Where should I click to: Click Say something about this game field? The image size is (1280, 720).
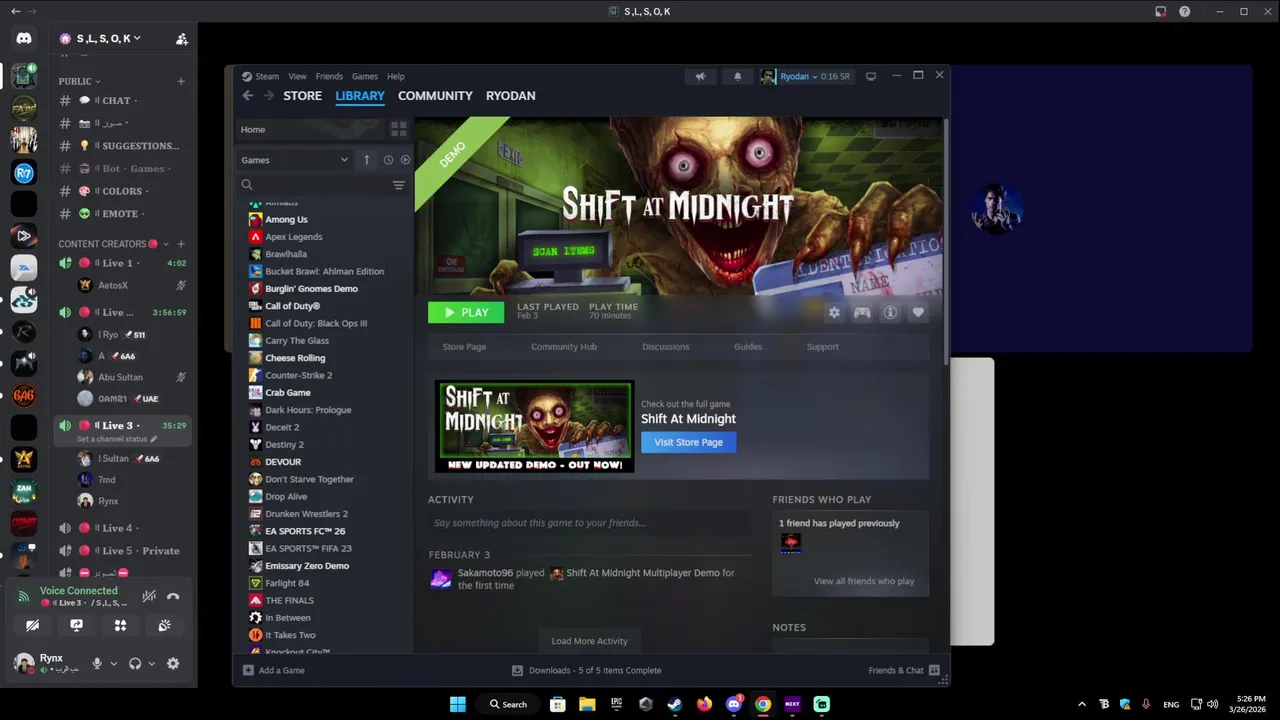point(589,523)
